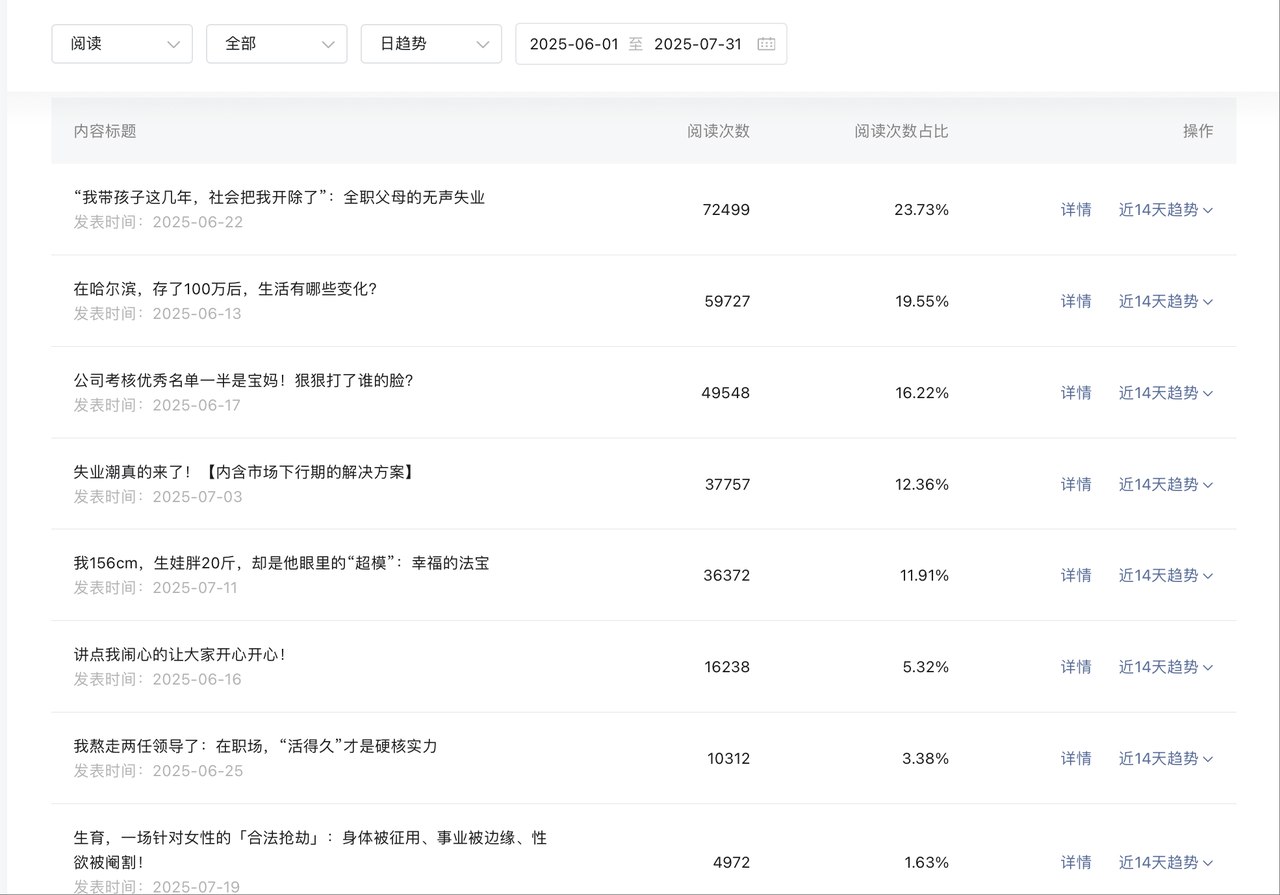Click the publish date 发表时间：2025-06-16

click(158, 680)
